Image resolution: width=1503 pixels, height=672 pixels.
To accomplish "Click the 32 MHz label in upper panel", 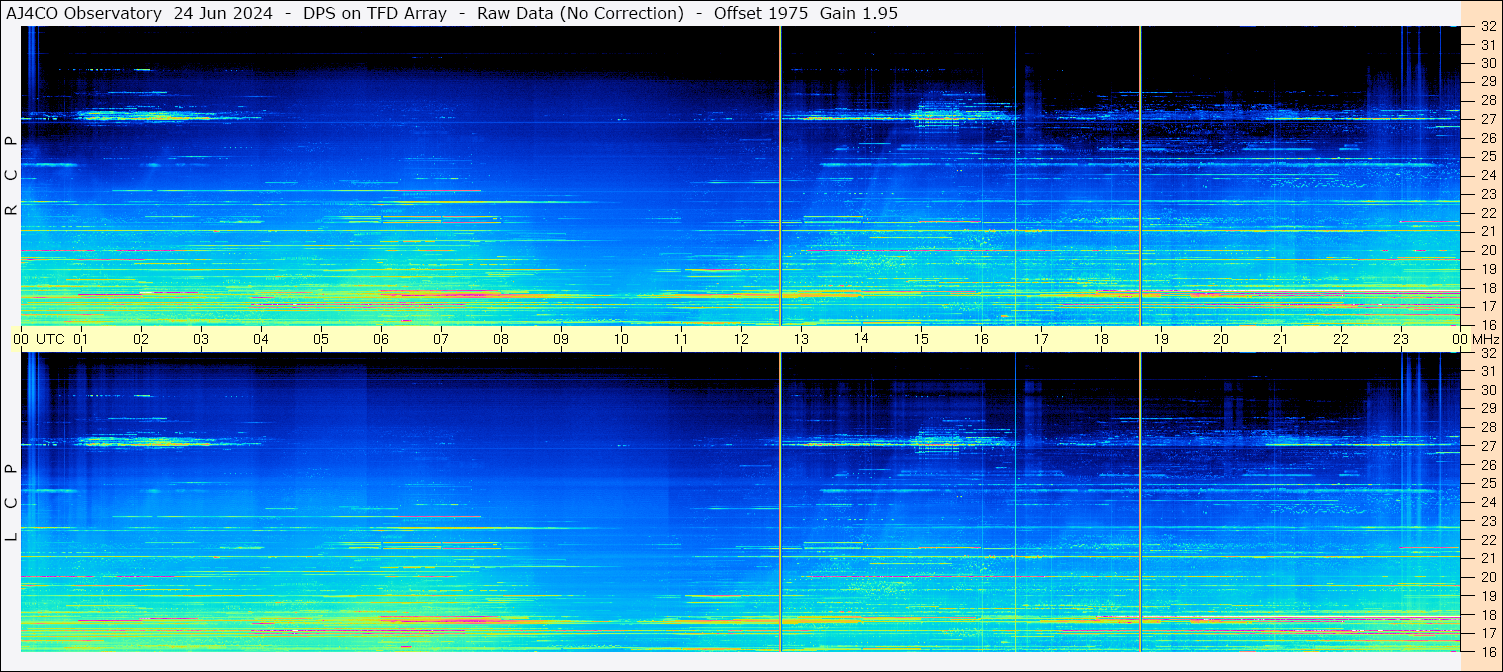I will click(1487, 27).
